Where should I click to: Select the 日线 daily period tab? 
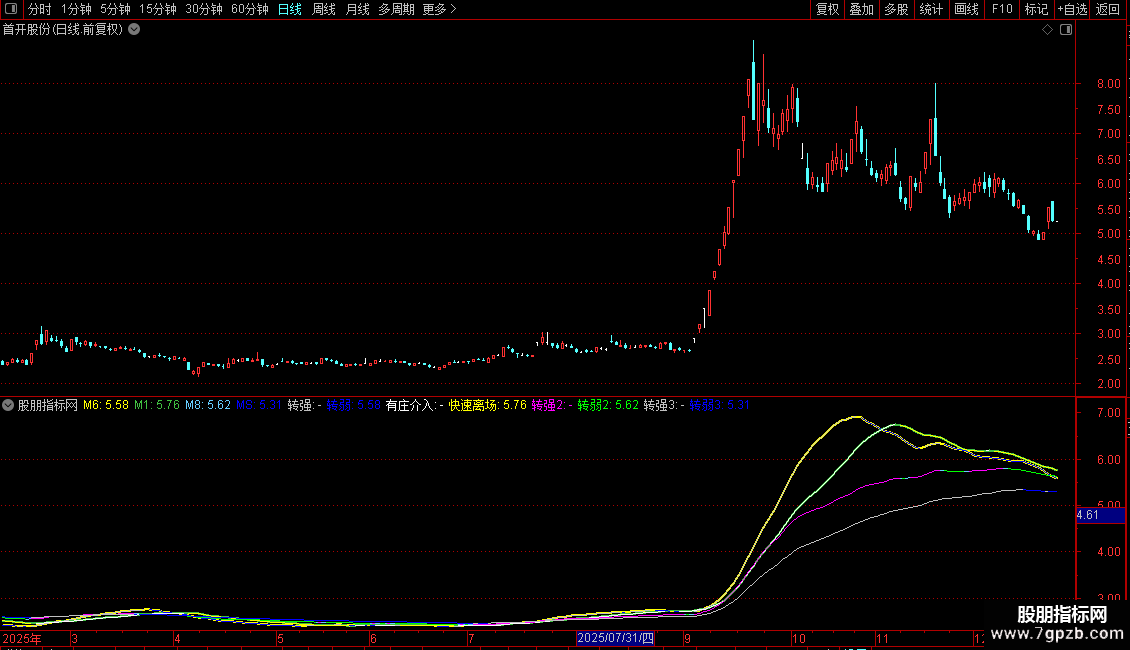tap(290, 9)
